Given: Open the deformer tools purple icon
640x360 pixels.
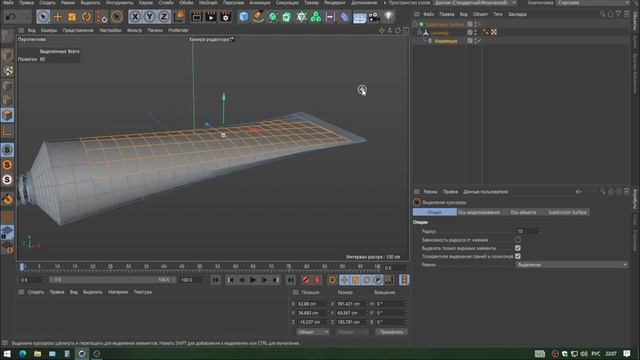Looking at the screenshot, I should point(344,17).
